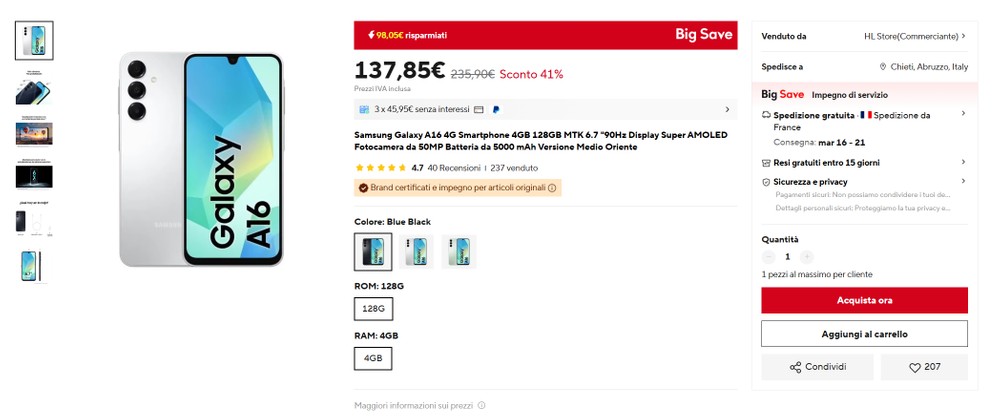This screenshot has width=1000, height=417.
Task: Select the 4GB RAM option
Action: point(373,358)
